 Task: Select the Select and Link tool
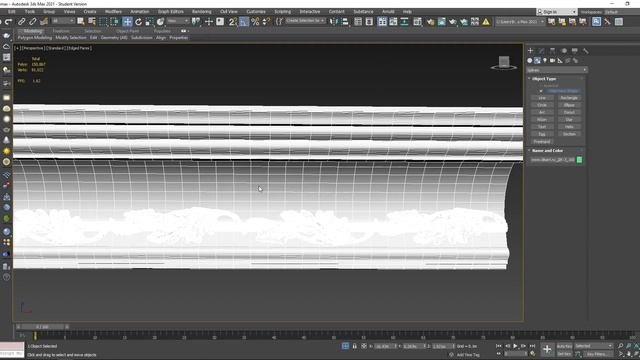pyautogui.click(x=22, y=22)
